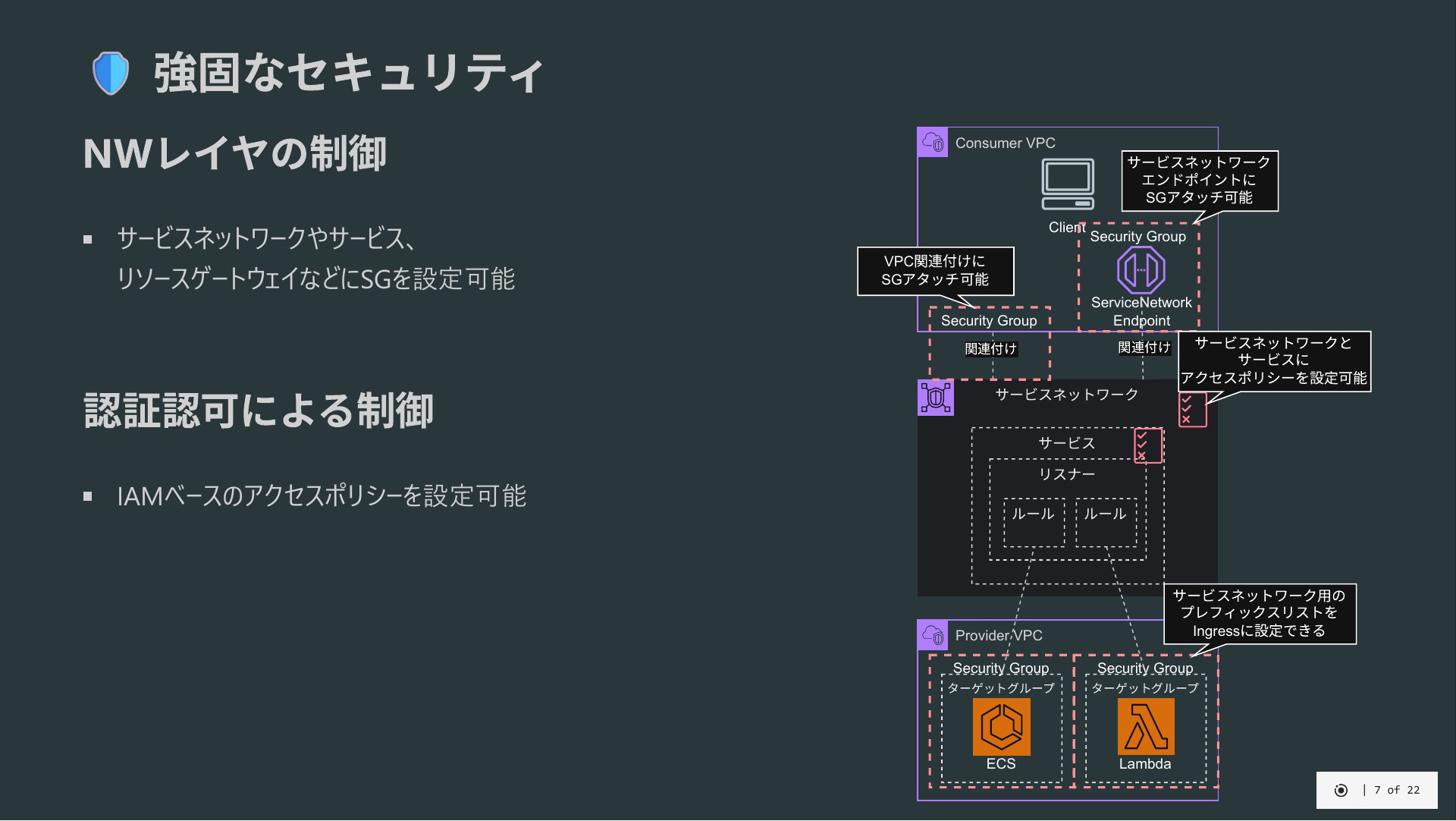The width and height of the screenshot is (1456, 821).
Task: Click the サービス label in the diagram
Action: 1066,443
